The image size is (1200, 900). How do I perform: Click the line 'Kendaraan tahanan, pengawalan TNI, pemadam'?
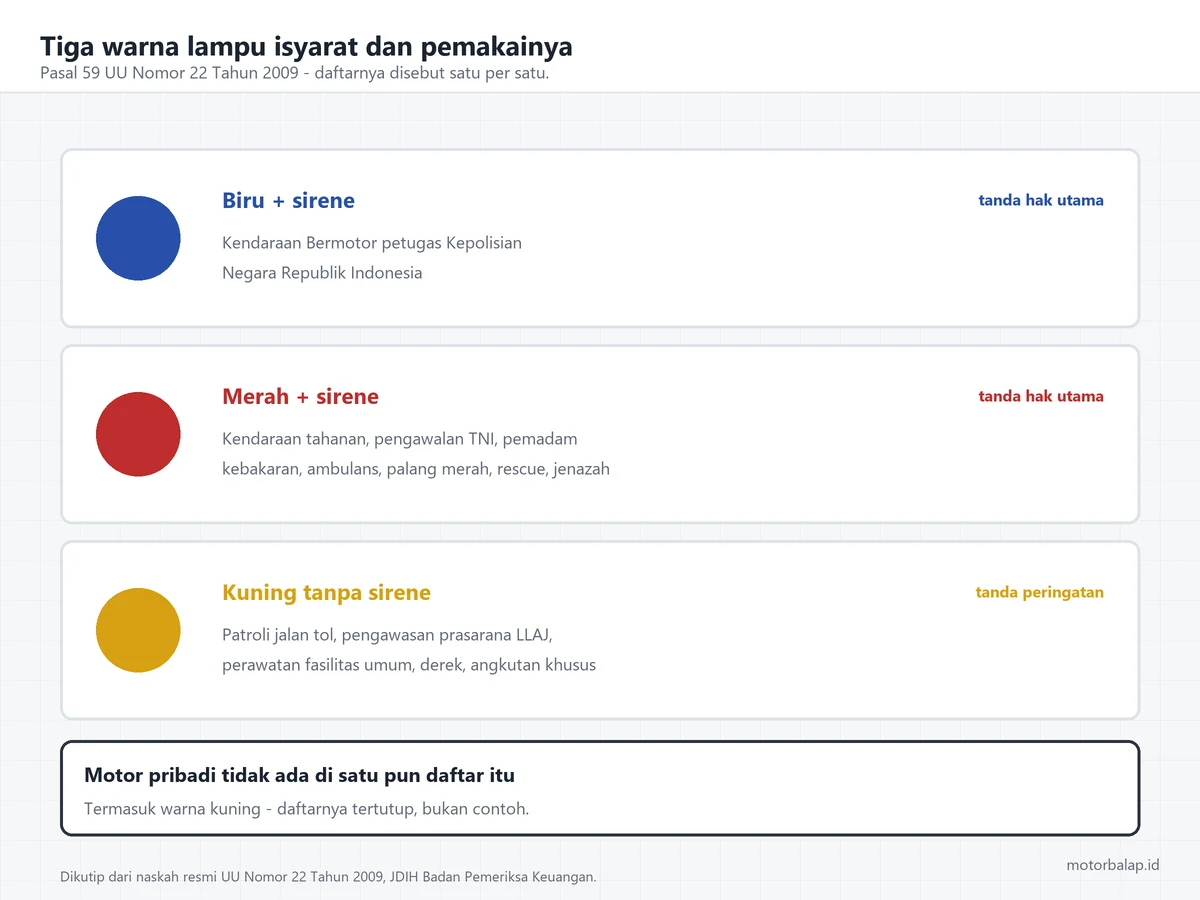coord(400,439)
